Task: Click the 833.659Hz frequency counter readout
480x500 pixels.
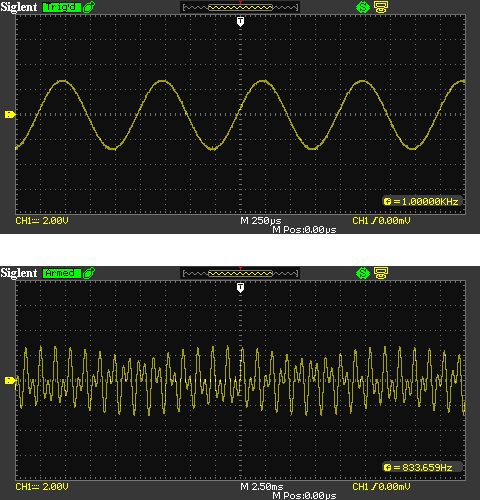Action: 422,467
